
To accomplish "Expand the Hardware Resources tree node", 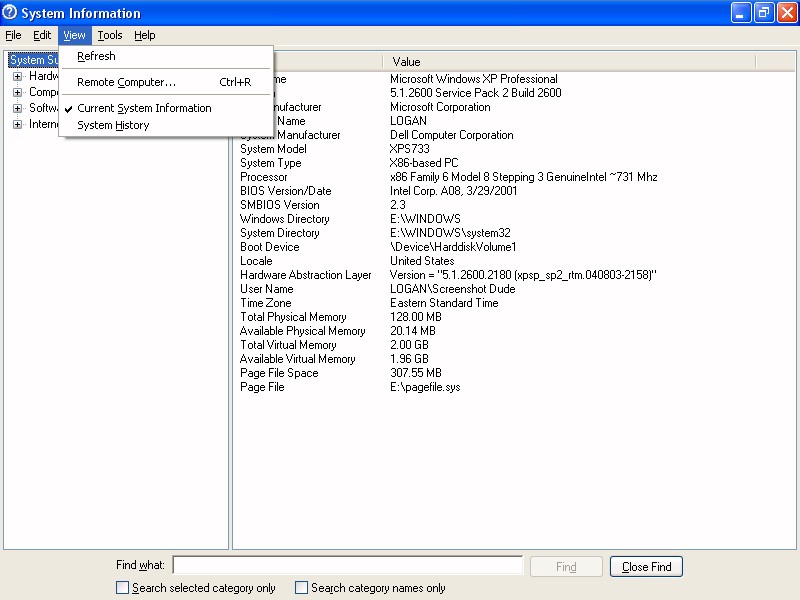I will pos(17,76).
